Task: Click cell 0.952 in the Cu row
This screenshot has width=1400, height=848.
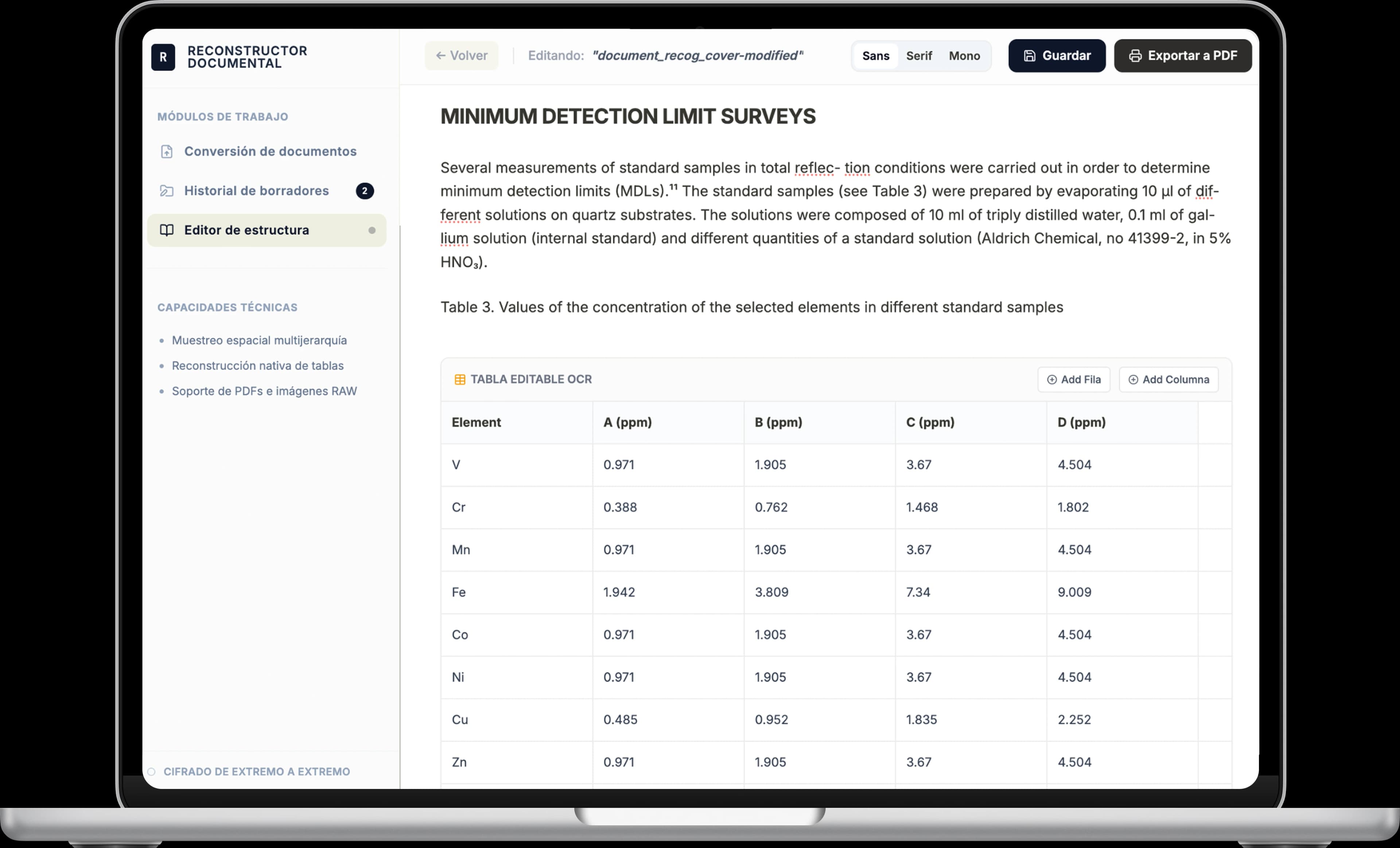Action: [x=819, y=720]
